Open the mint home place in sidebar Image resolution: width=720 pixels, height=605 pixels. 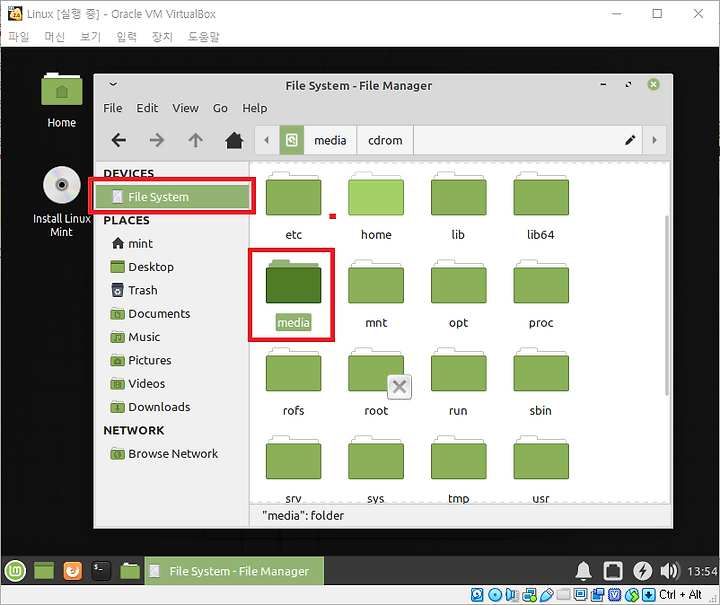[172, 244]
